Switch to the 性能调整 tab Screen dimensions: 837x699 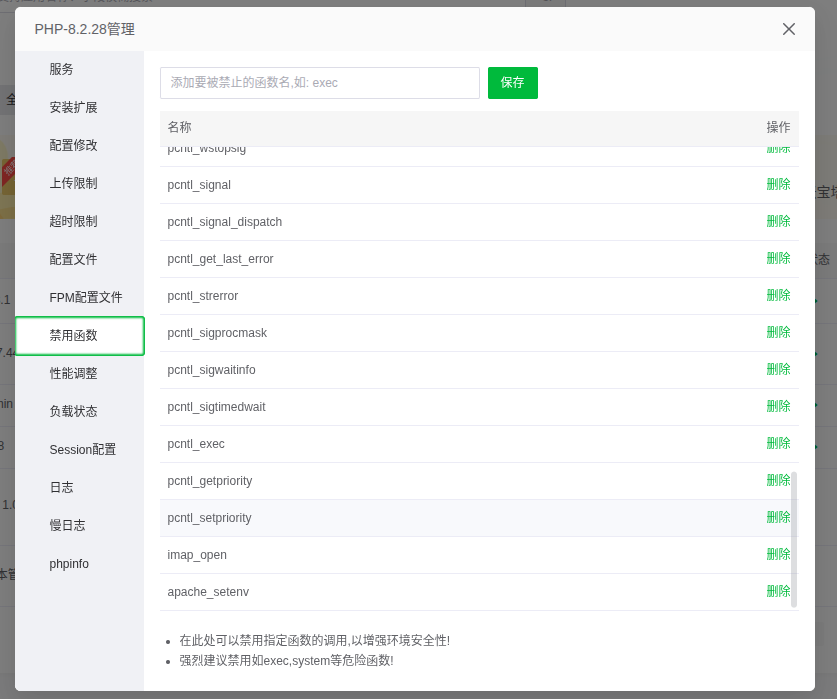click(74, 373)
